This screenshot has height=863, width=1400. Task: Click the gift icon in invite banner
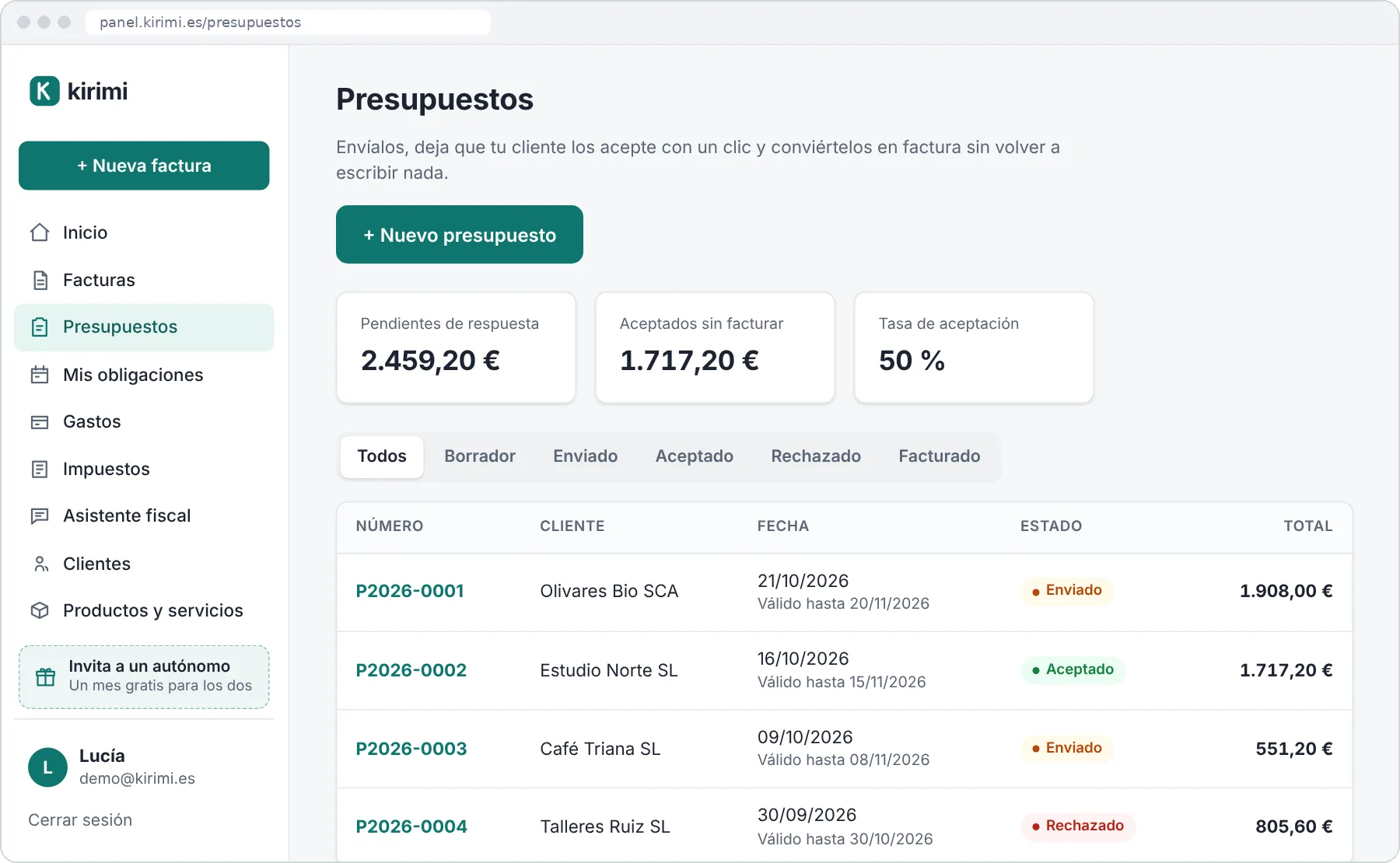click(x=46, y=676)
